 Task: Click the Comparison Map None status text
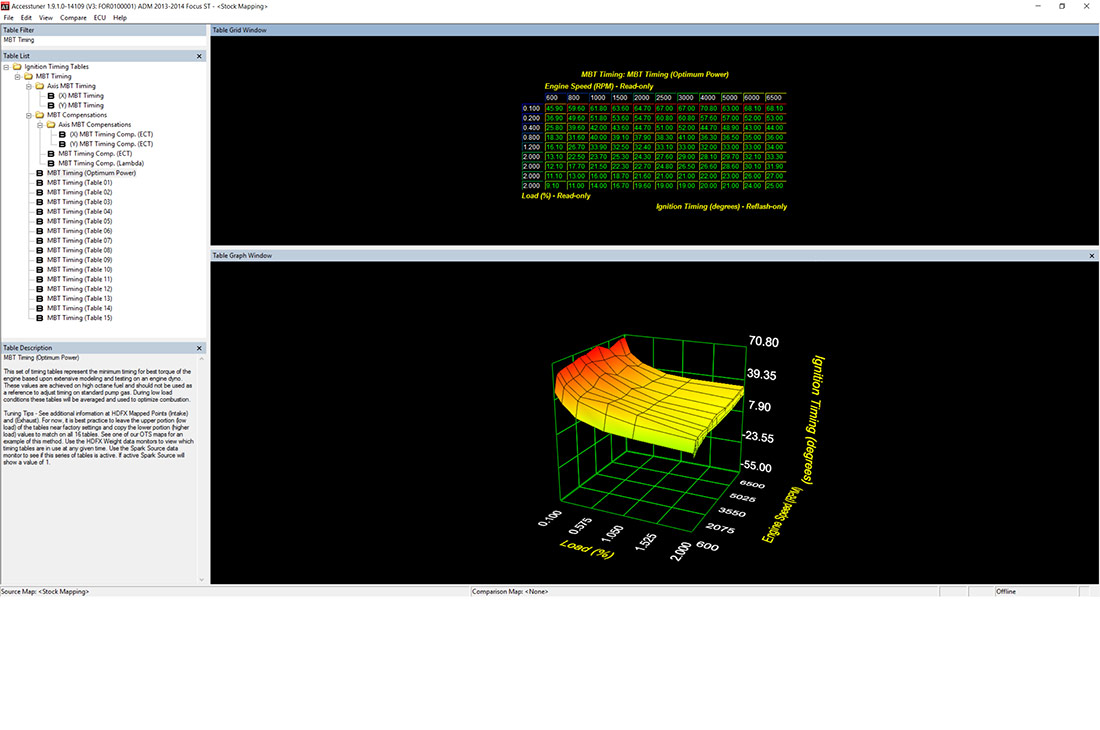(x=510, y=592)
